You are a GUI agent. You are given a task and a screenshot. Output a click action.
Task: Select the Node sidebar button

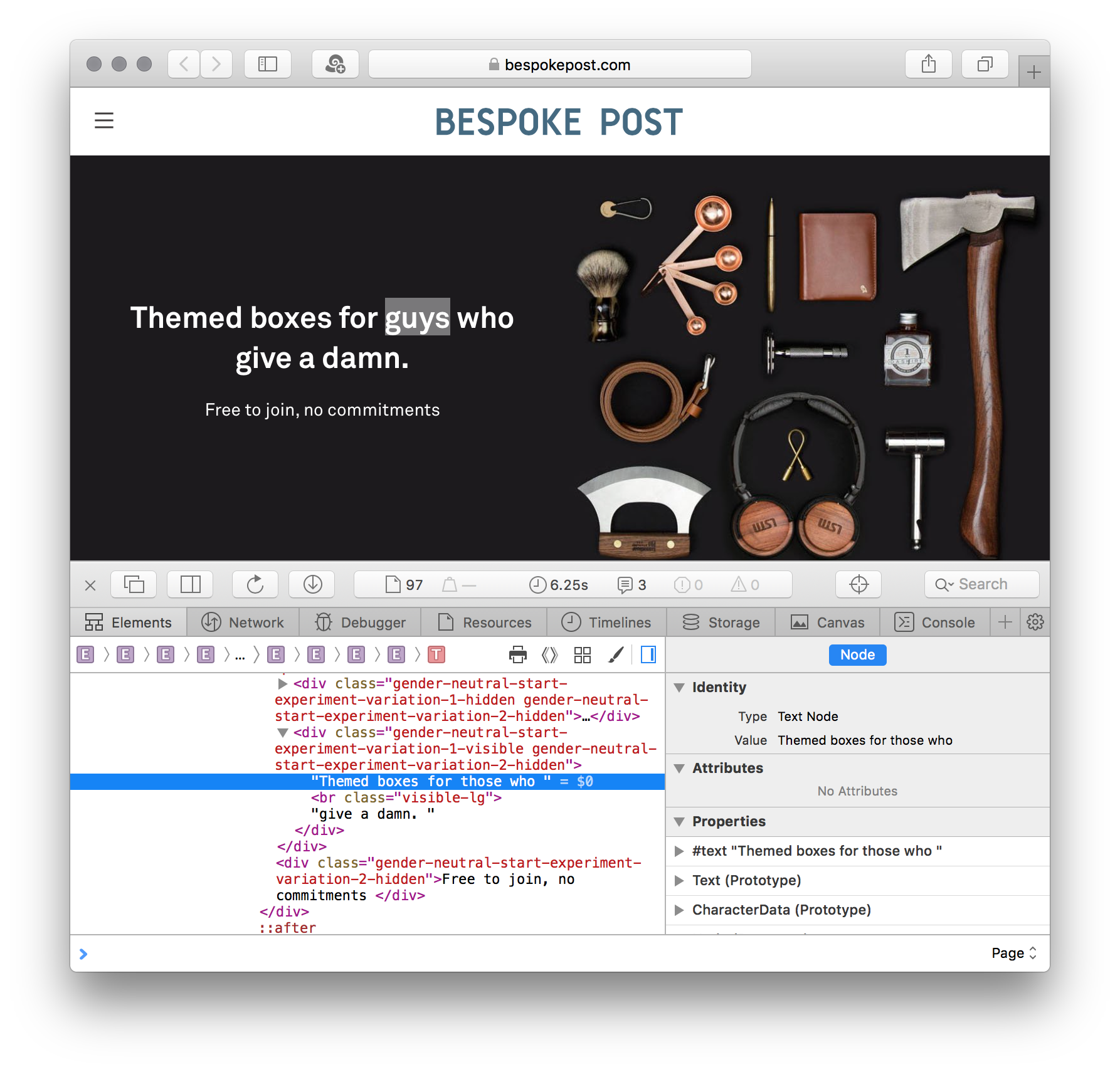(x=857, y=655)
